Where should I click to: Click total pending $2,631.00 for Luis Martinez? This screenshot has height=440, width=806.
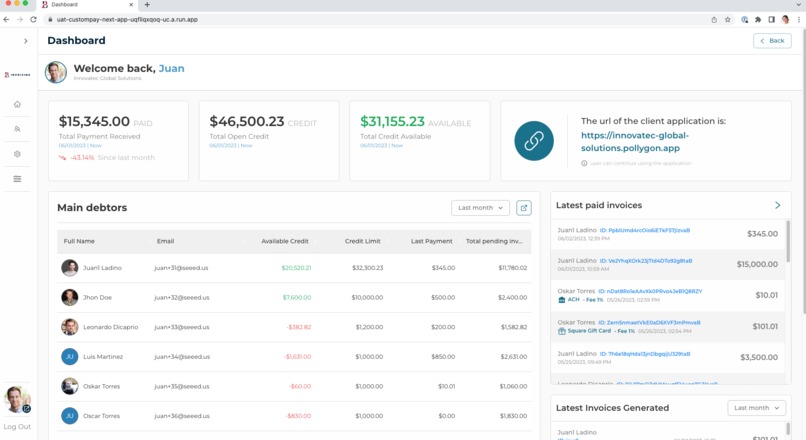514,357
